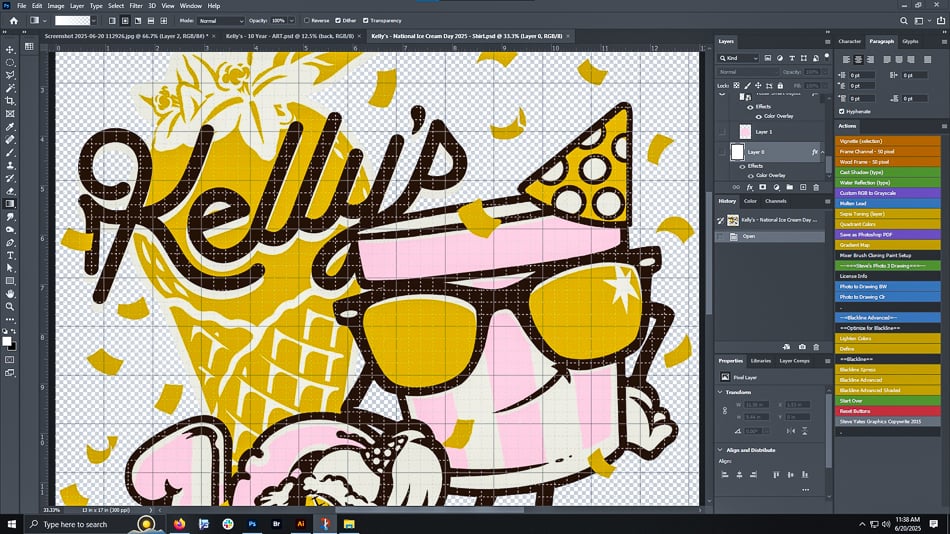Uncheck the Dither option

click(337, 20)
